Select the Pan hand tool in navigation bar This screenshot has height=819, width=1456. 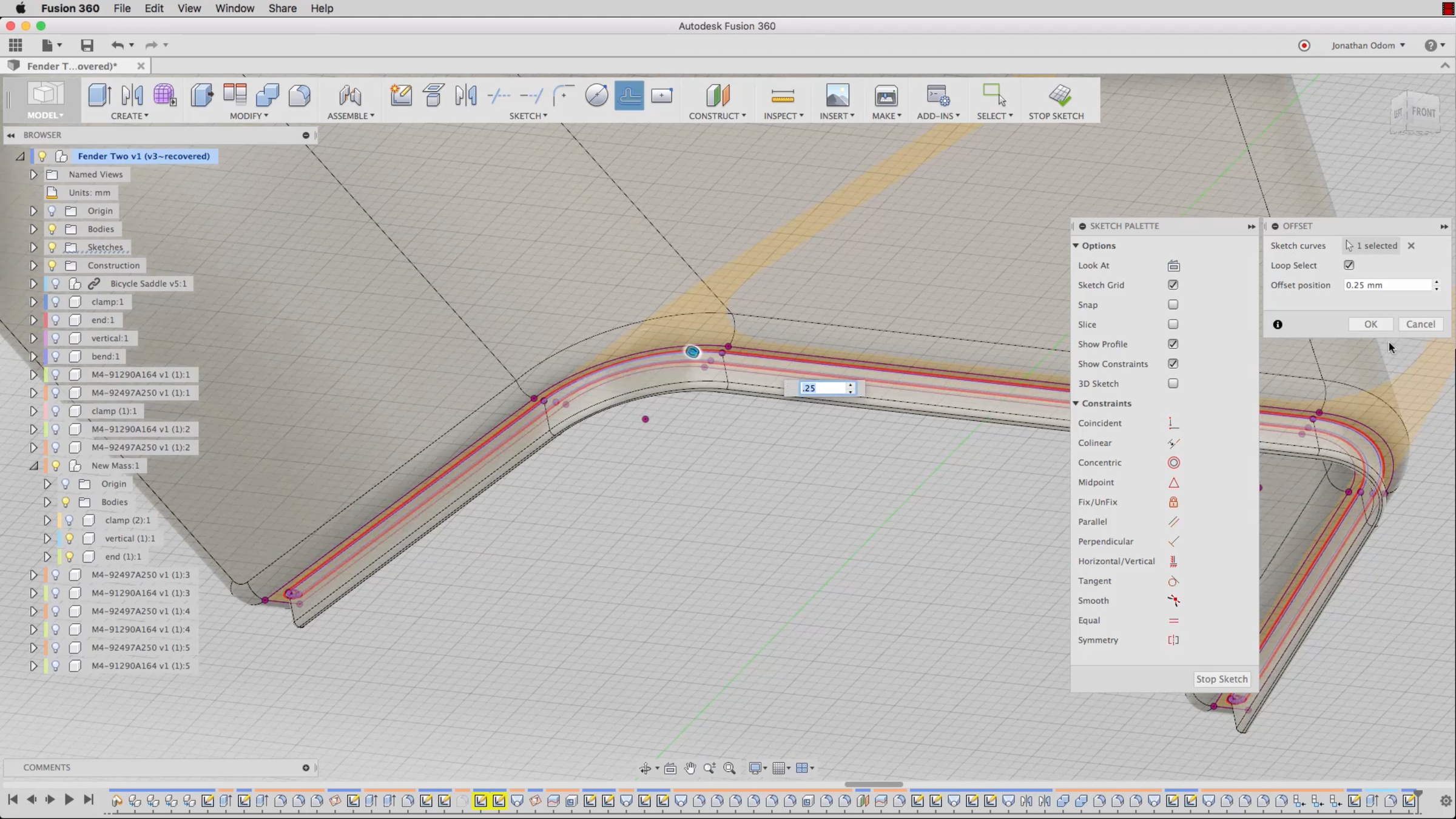pos(690,768)
